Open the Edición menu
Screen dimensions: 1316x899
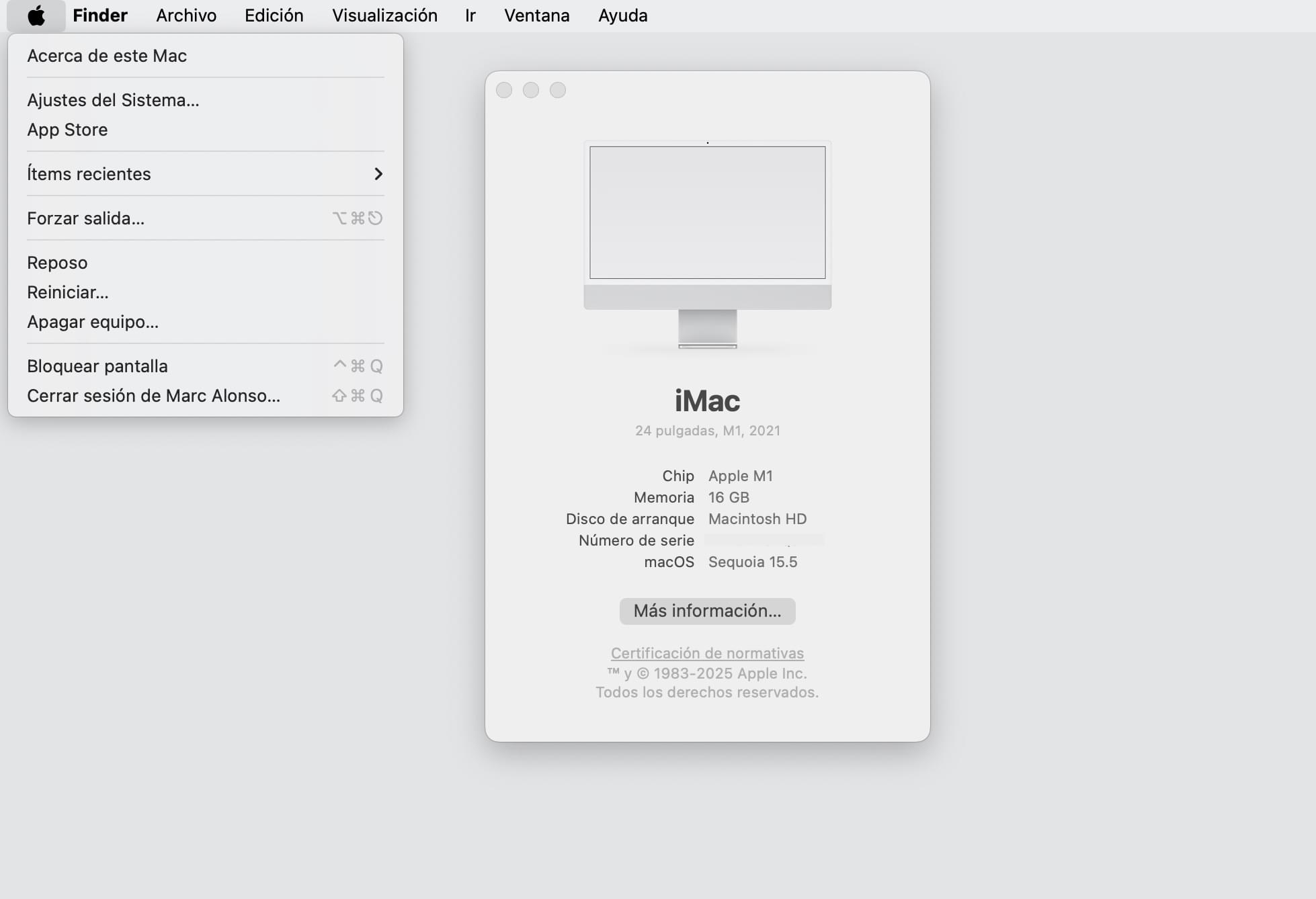(274, 15)
